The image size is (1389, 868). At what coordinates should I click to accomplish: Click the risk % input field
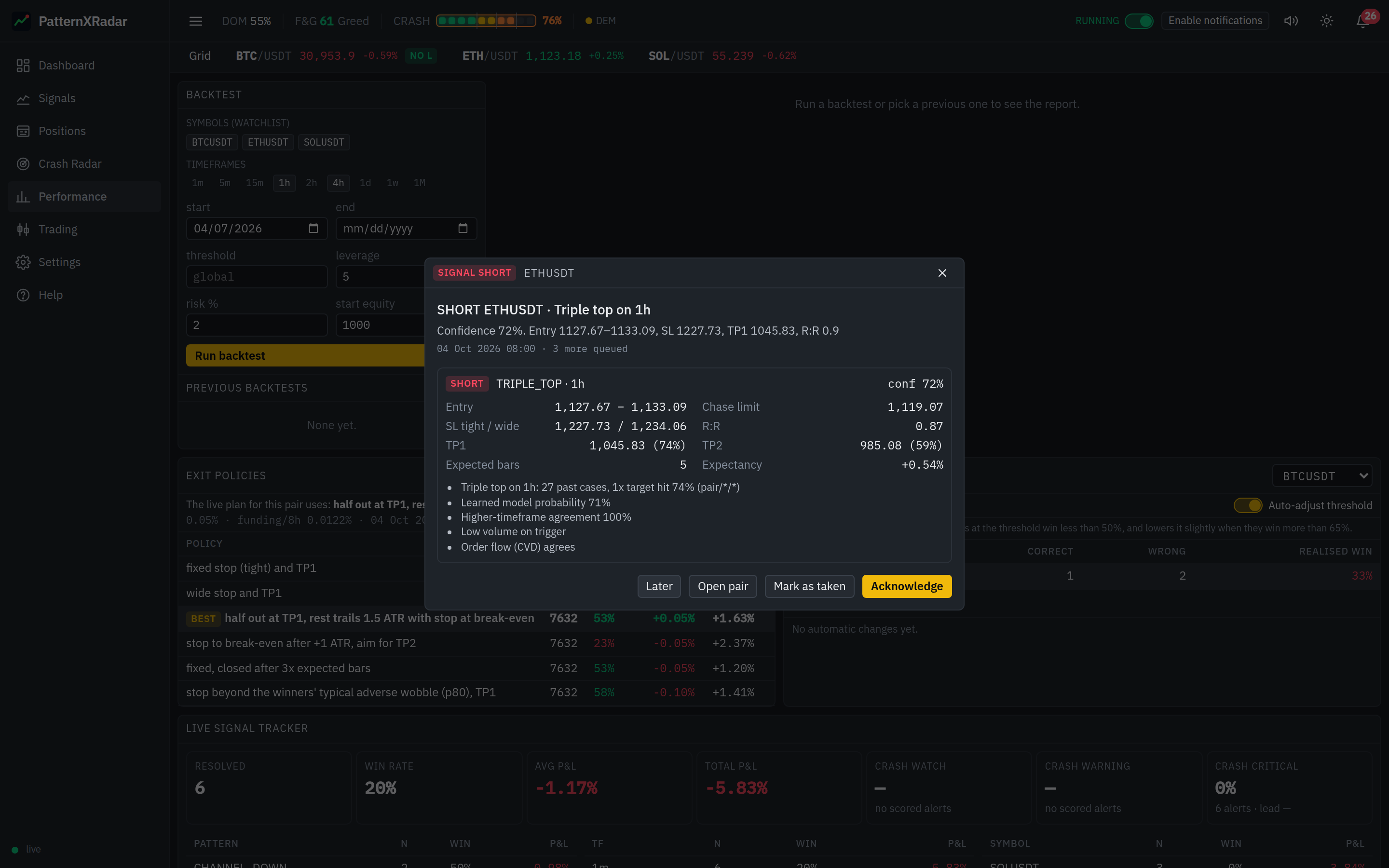click(257, 325)
